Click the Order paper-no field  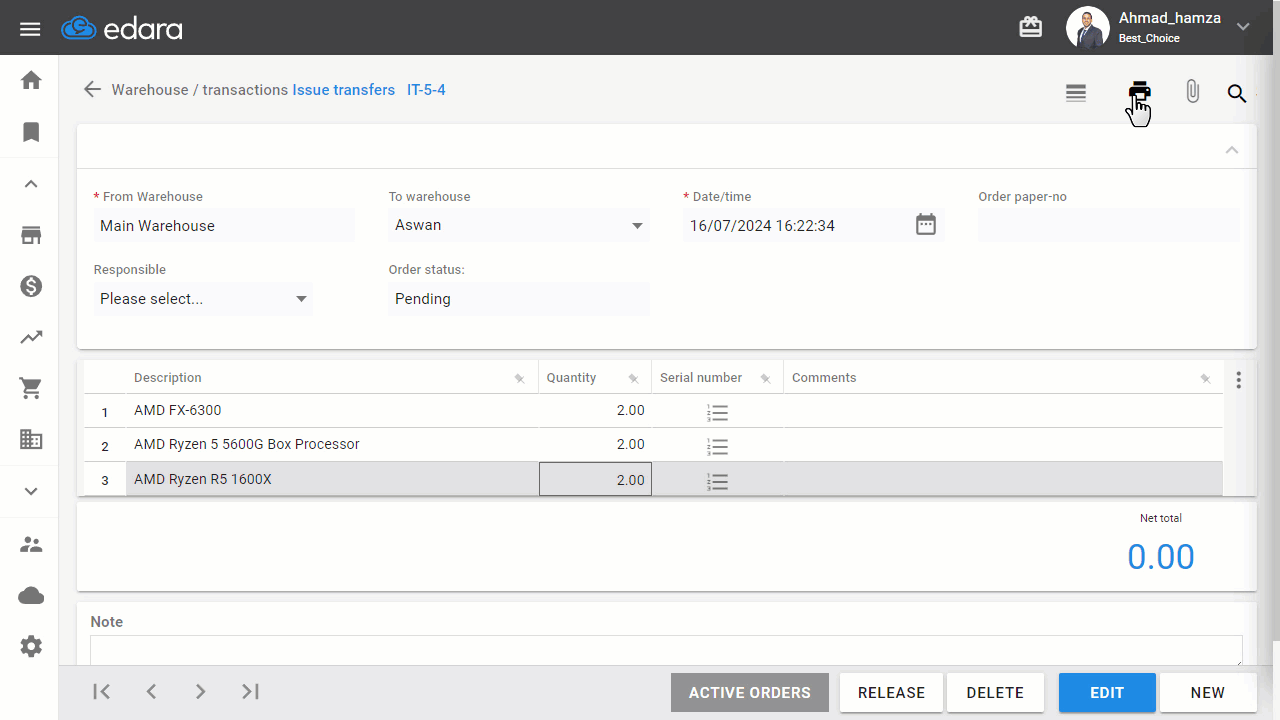pyautogui.click(x=1109, y=225)
